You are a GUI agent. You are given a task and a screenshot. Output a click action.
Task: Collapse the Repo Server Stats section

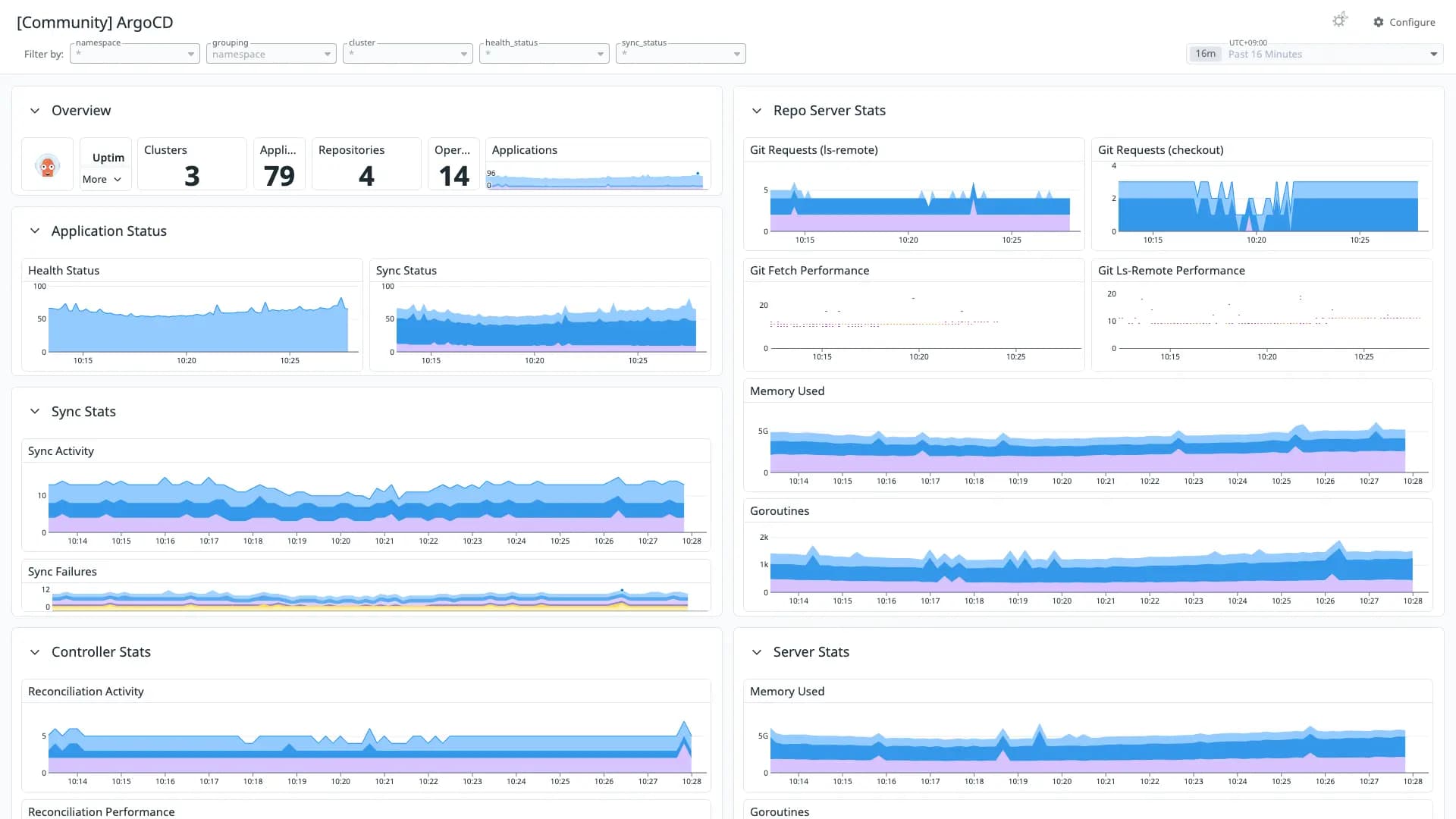757,111
